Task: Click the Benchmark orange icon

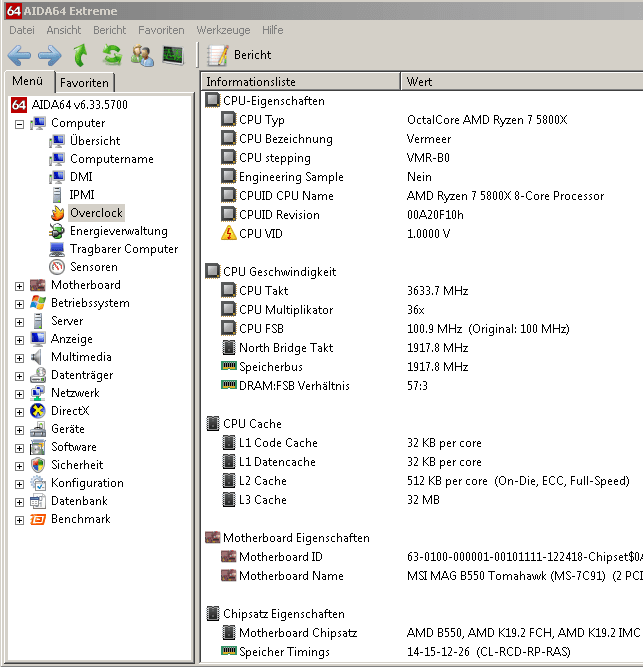Action: click(x=38, y=519)
